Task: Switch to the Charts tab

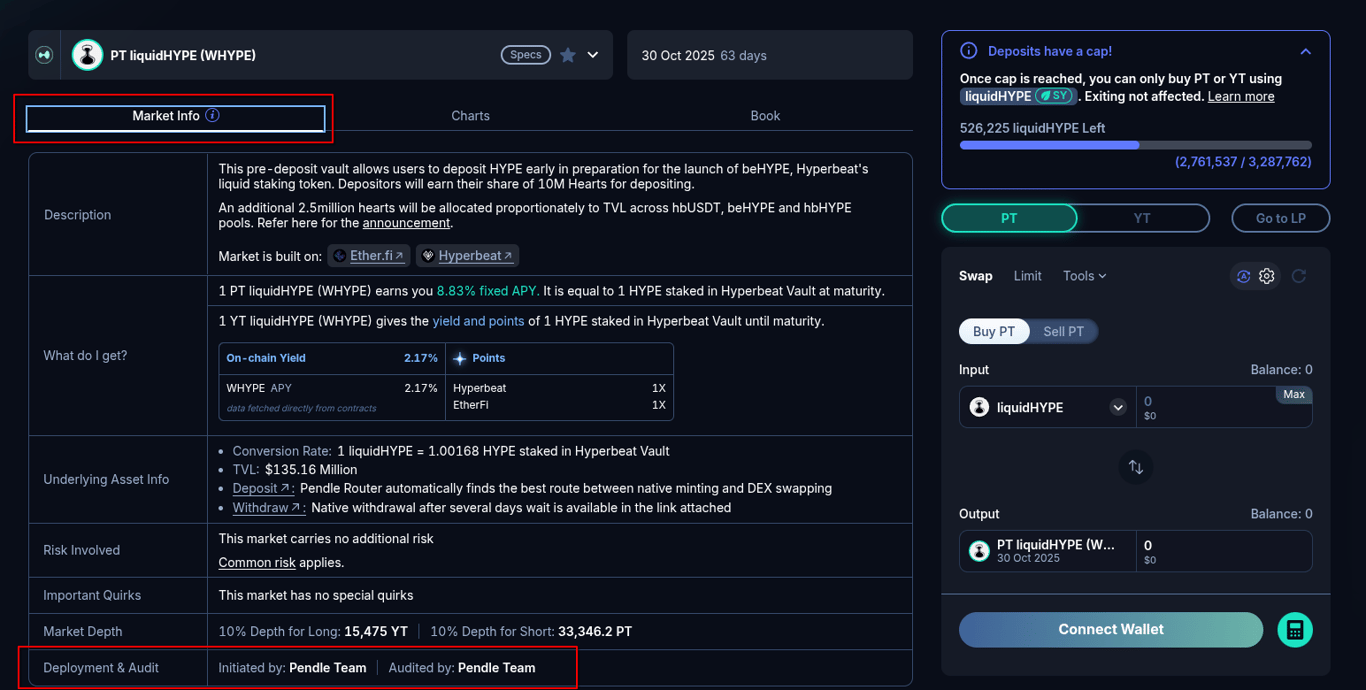Action: point(470,116)
